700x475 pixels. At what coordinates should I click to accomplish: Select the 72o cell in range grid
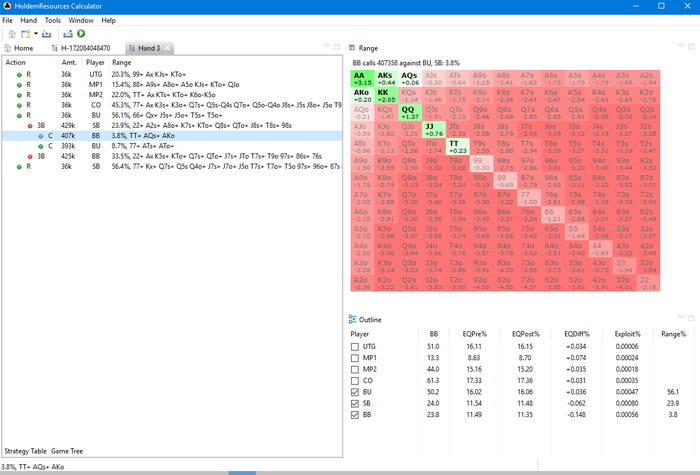click(x=529, y=283)
